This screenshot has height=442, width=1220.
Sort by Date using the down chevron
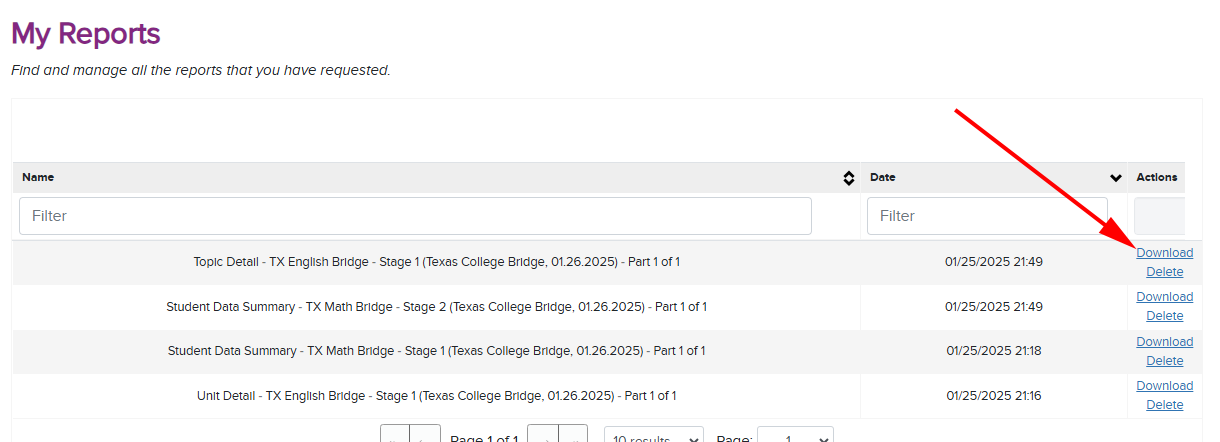pos(1116,178)
